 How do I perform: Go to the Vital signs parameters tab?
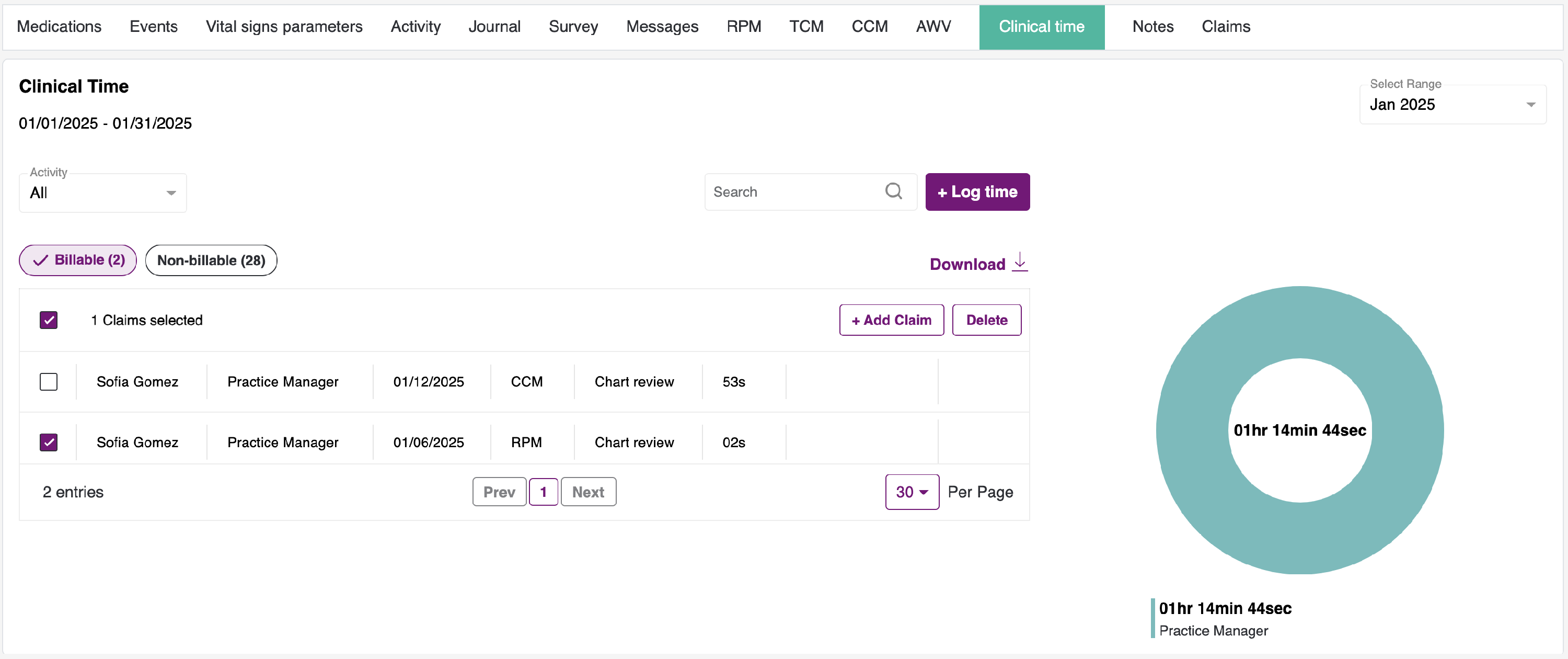coord(284,26)
